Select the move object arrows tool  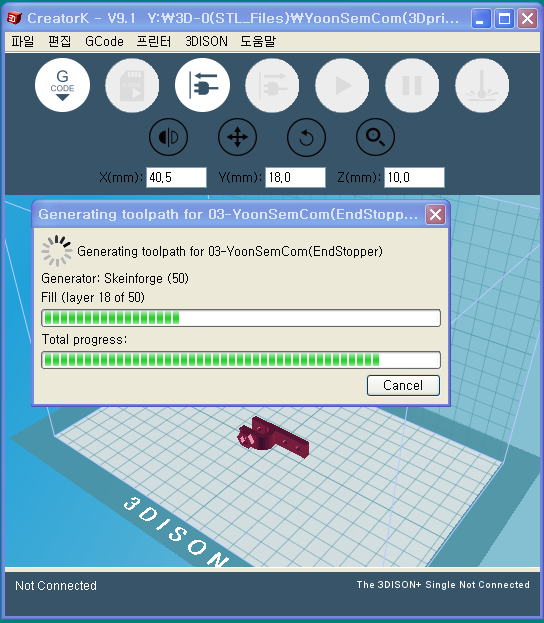(x=238, y=137)
